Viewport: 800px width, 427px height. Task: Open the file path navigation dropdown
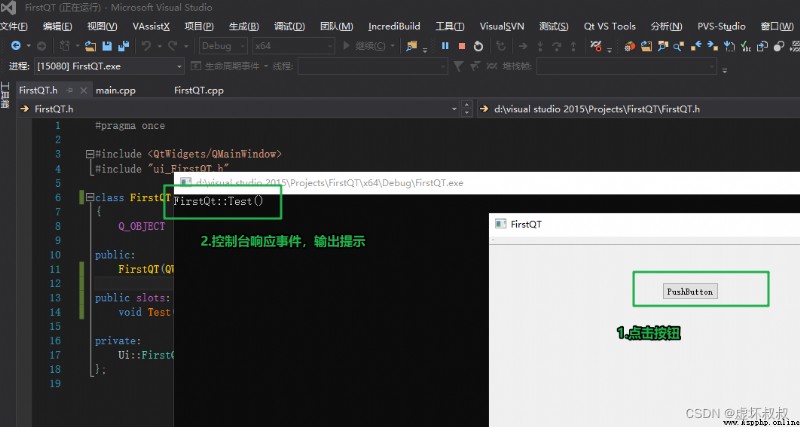[x=638, y=109]
